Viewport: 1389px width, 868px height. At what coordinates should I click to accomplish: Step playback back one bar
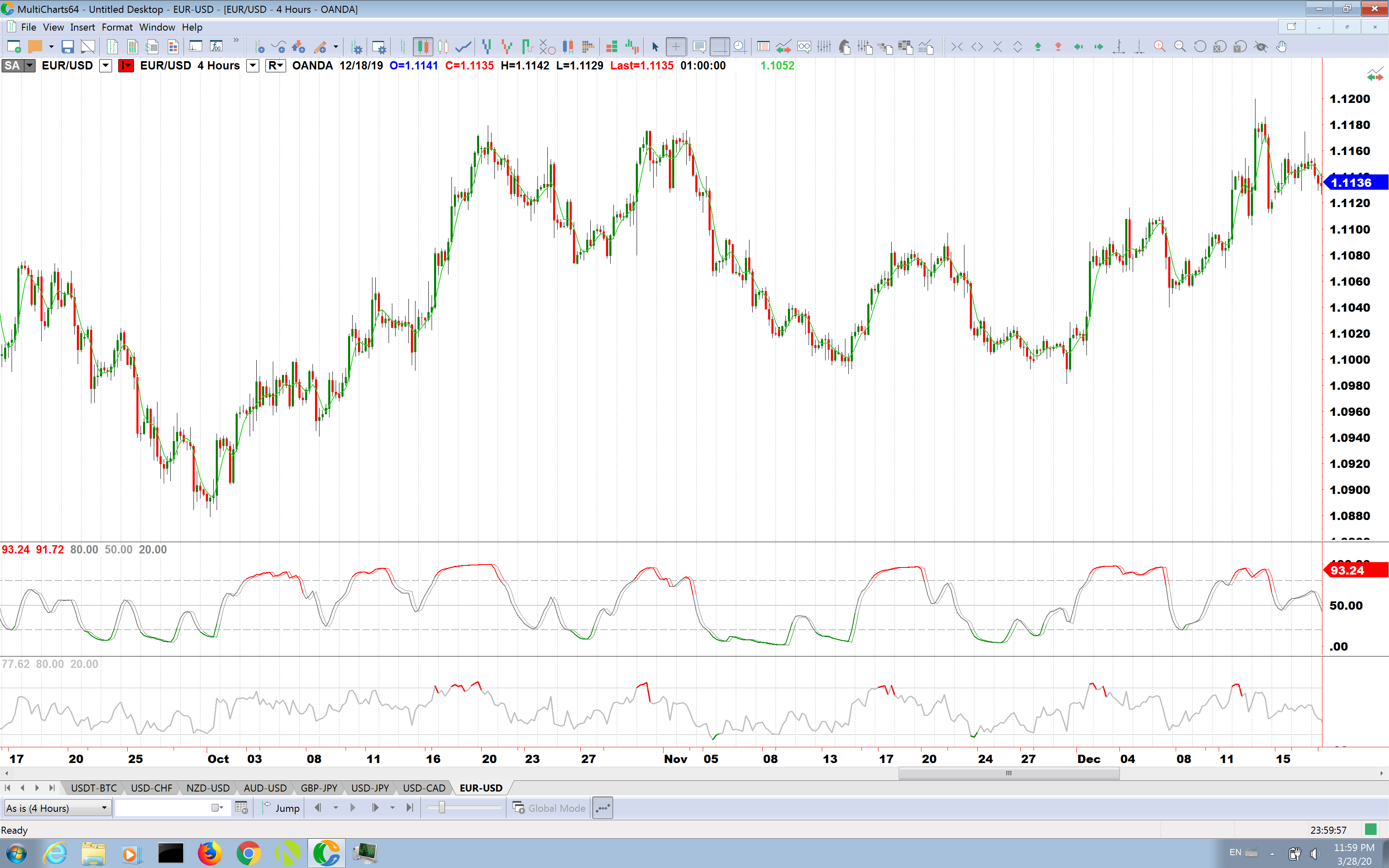coord(317,808)
